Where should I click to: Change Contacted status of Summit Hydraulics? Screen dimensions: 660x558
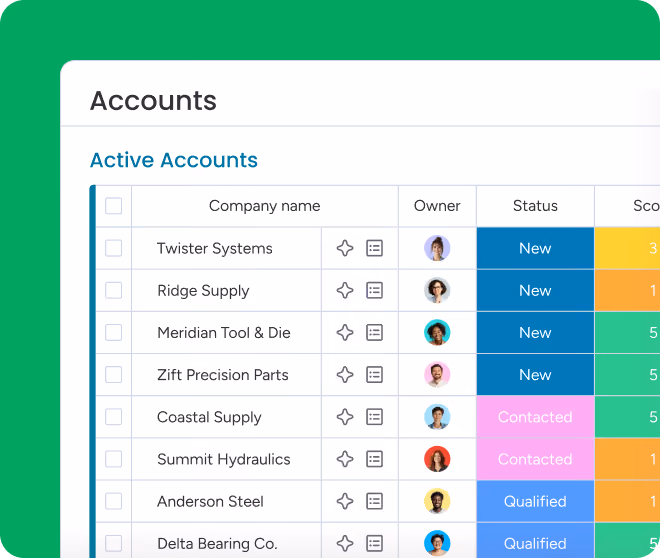point(535,459)
